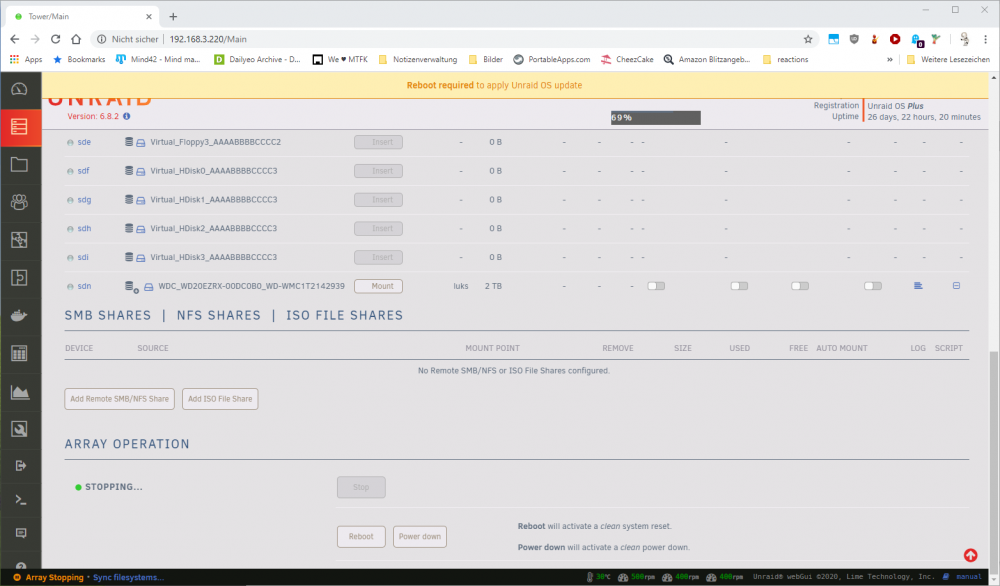This screenshot has width=1000, height=586.
Task: Open the Feedback chat icon in sidebar
Action: tap(20, 532)
